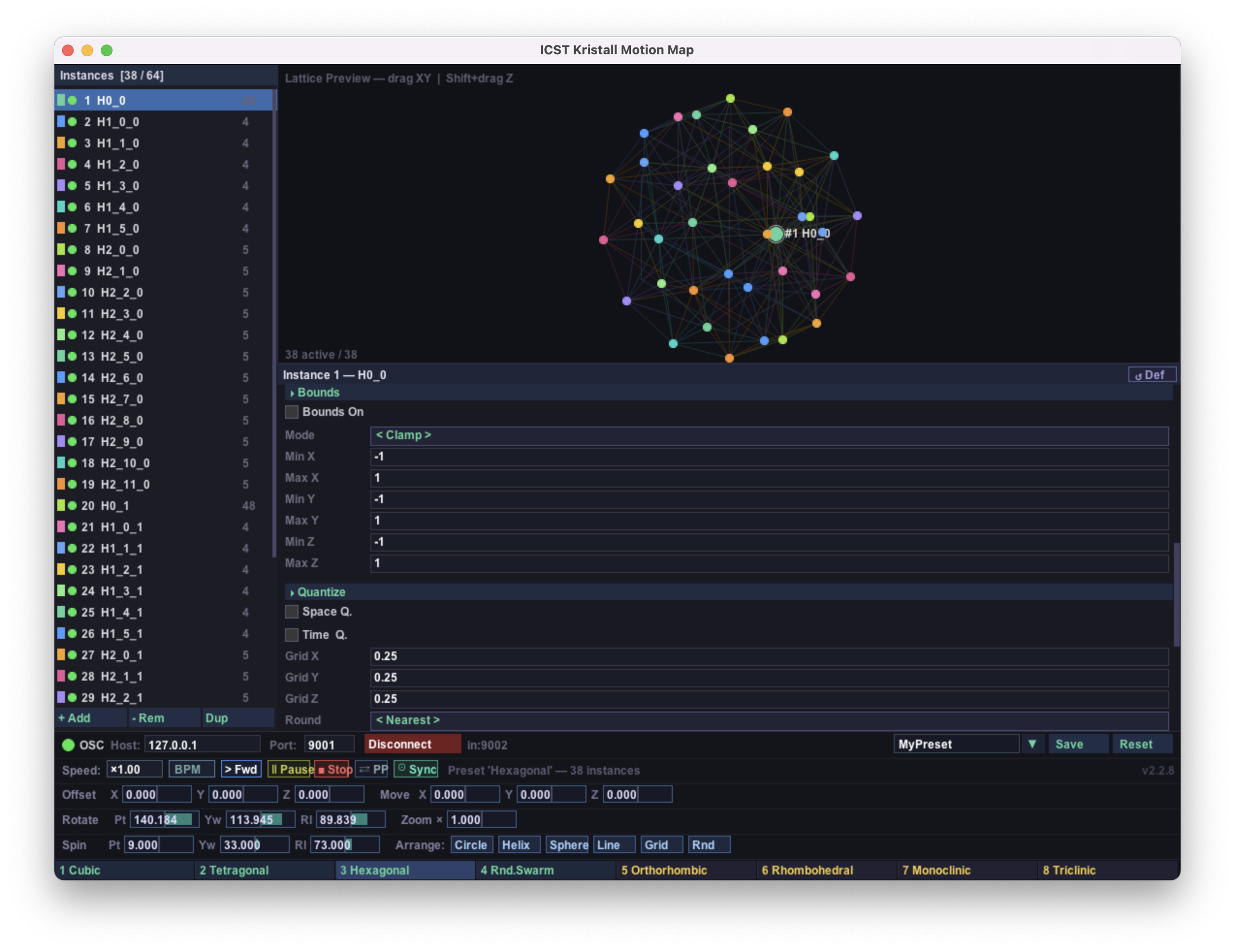Image resolution: width=1235 pixels, height=952 pixels.
Task: Click the MyPreset name field
Action: coord(956,744)
